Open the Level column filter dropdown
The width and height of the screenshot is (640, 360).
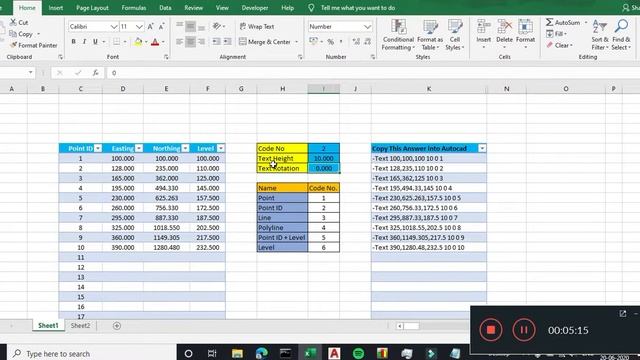[221, 149]
